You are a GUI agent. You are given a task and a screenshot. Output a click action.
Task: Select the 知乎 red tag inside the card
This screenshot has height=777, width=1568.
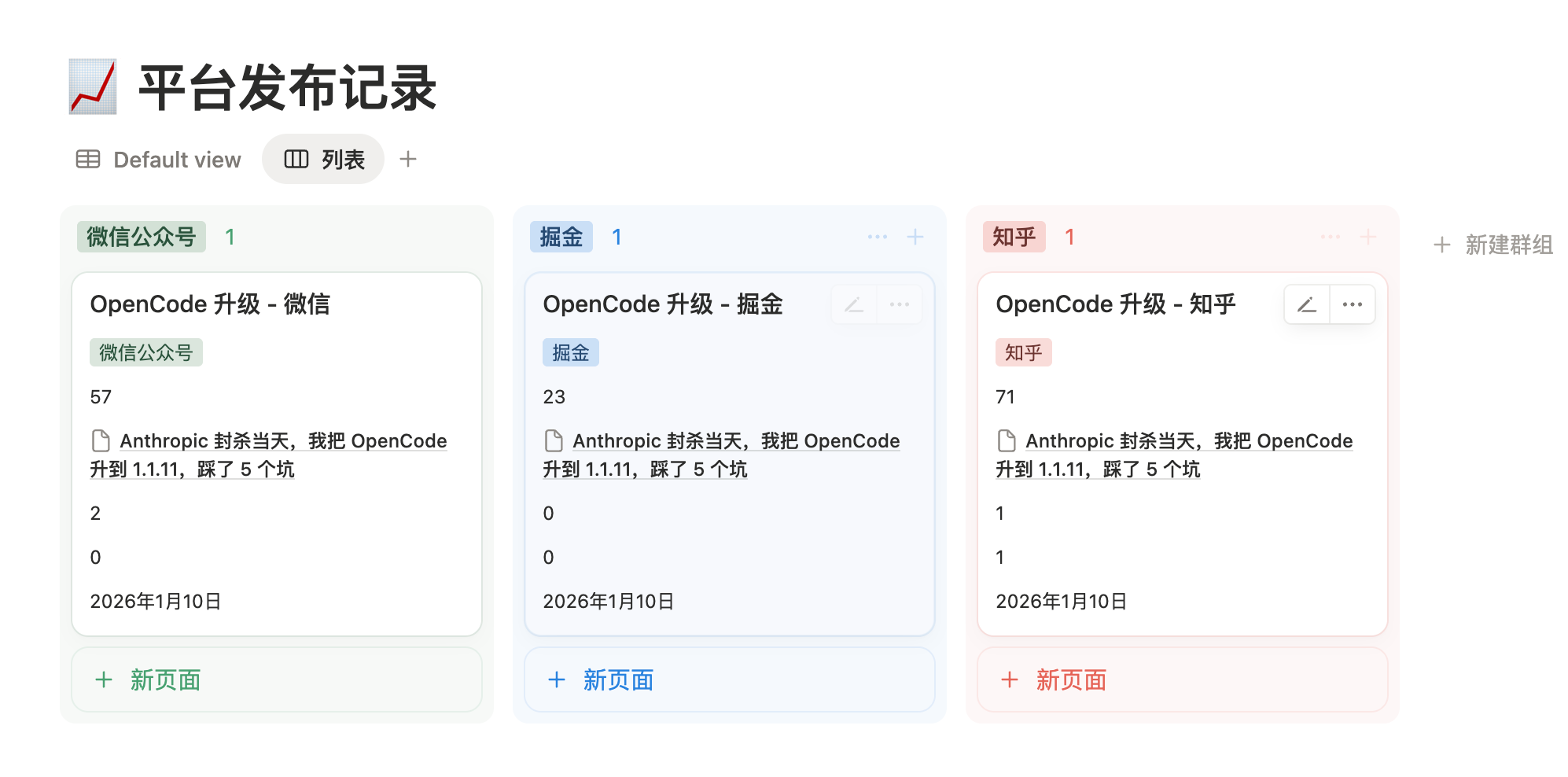[x=1023, y=352]
